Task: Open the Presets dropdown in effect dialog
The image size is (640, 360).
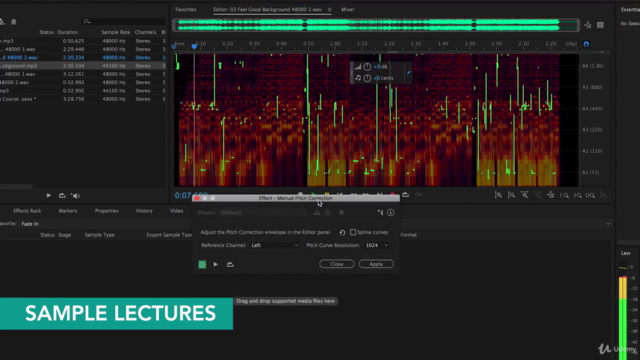Action: tap(263, 213)
